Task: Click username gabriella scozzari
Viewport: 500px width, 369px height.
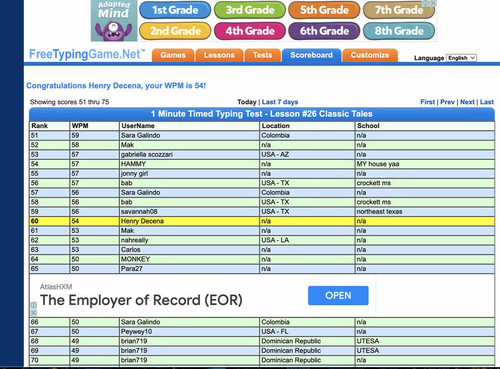Action: pyautogui.click(x=147, y=155)
